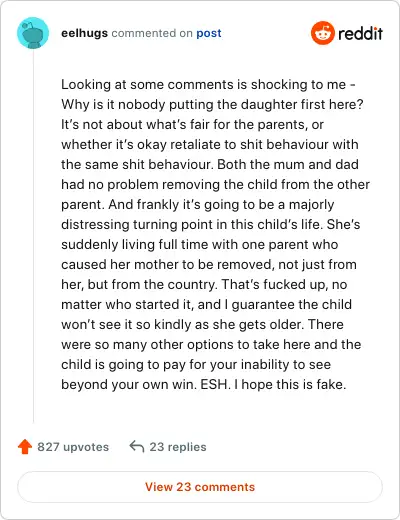Image resolution: width=400 pixels, height=520 pixels.
Task: Click the line mentioning 'putting the daughter first'
Action: click(212, 104)
